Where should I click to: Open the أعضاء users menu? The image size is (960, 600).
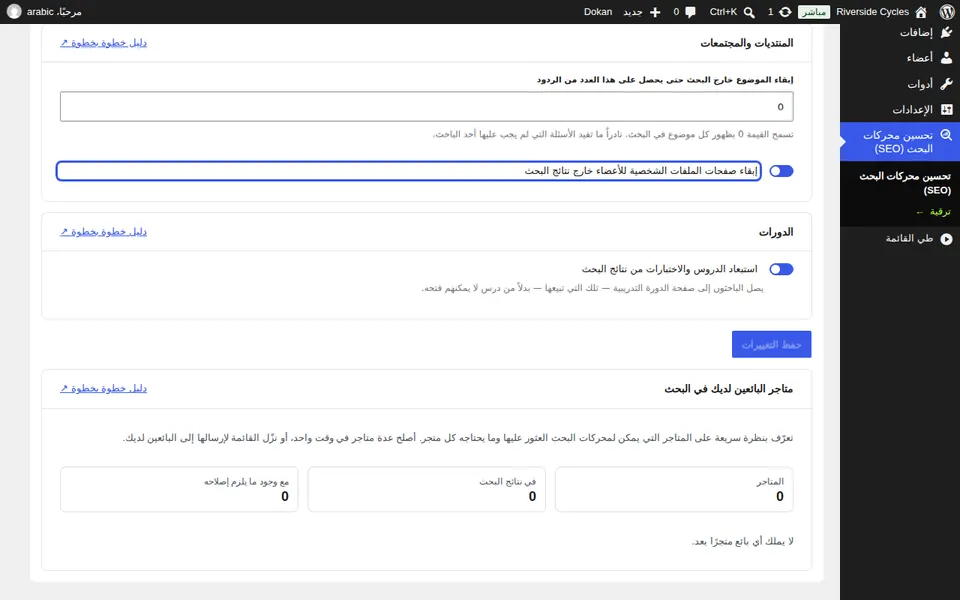coord(920,58)
